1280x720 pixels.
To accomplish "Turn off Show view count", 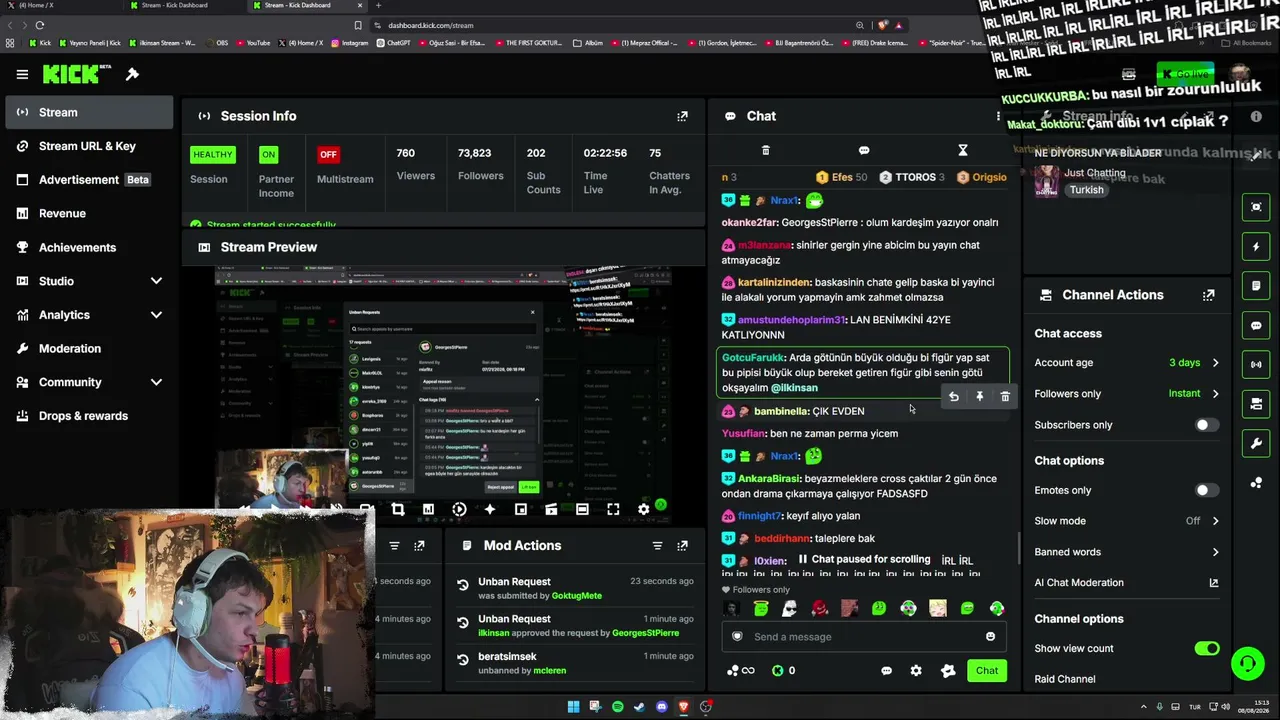I will tap(1207, 648).
